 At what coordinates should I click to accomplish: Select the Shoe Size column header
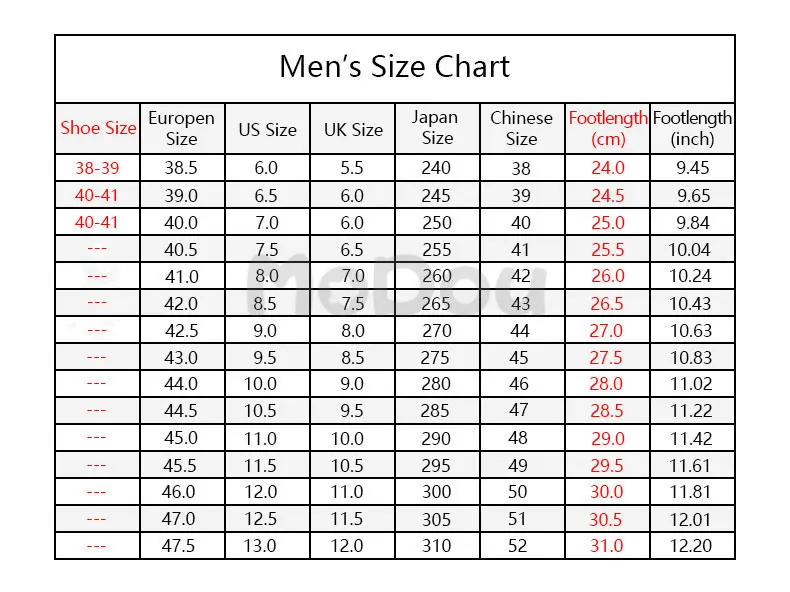pos(98,128)
